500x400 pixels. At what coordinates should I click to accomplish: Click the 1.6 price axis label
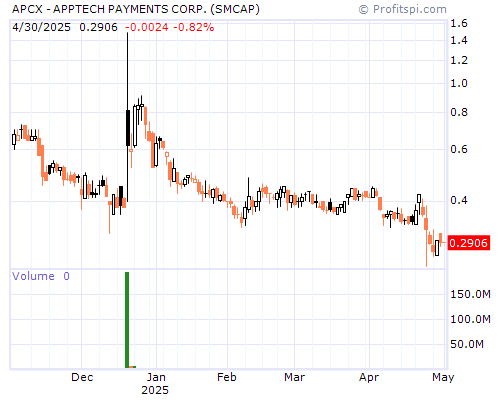coord(459,23)
